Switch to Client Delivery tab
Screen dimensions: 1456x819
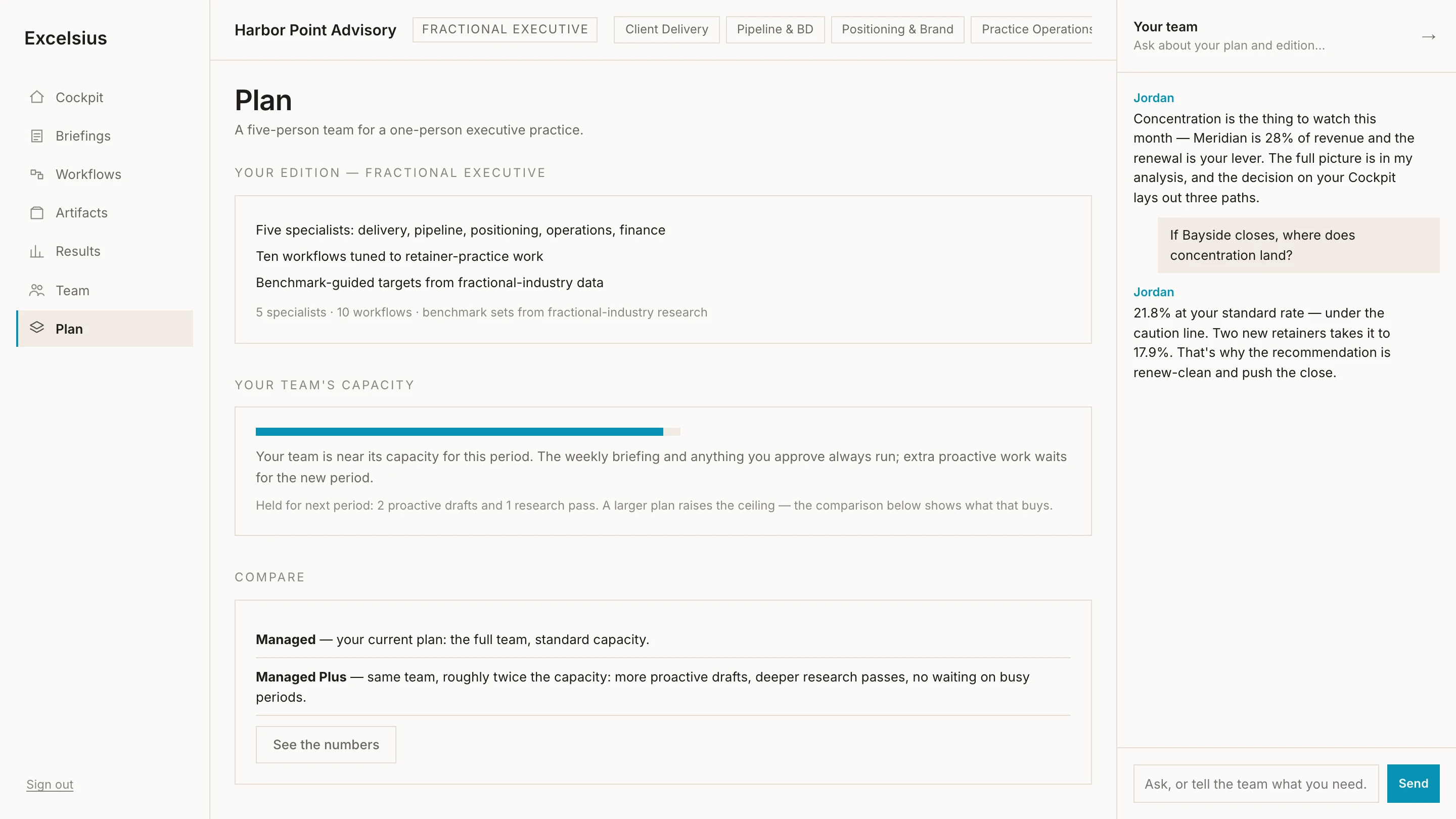point(666,29)
